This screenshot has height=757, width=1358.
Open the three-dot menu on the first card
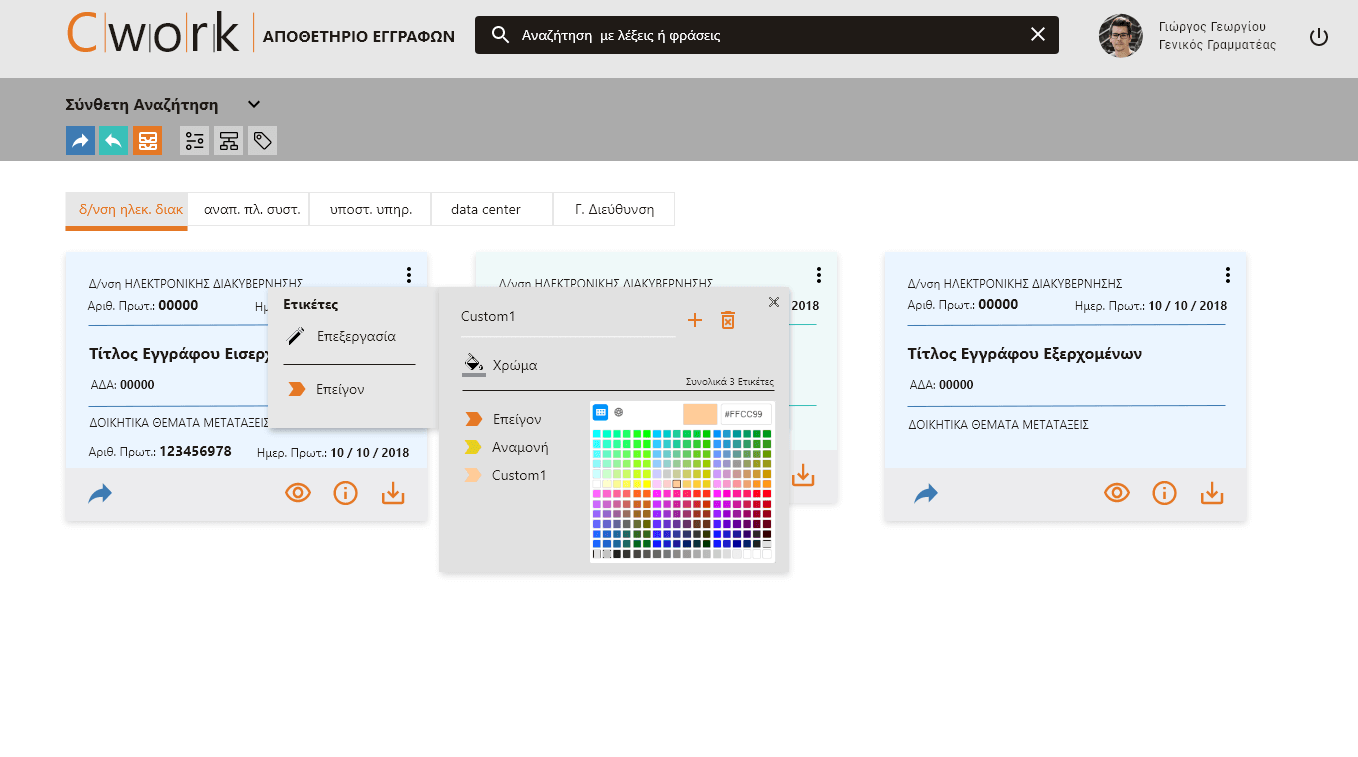409,275
